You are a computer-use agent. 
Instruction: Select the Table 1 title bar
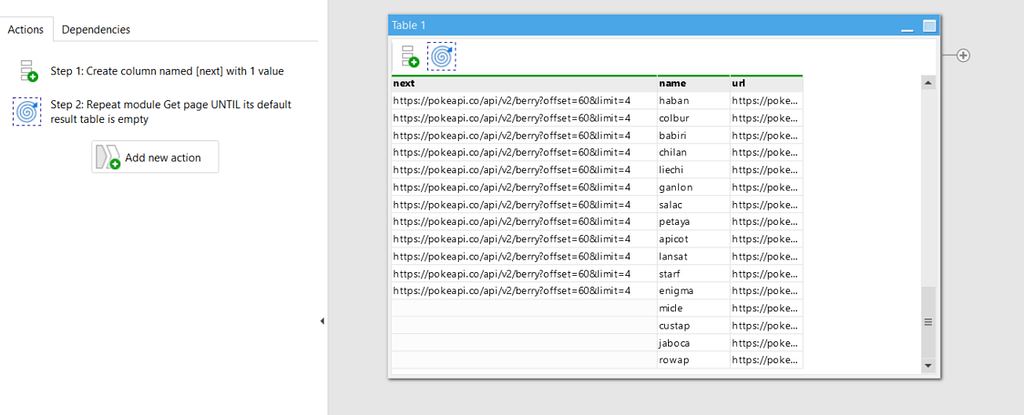tap(664, 25)
